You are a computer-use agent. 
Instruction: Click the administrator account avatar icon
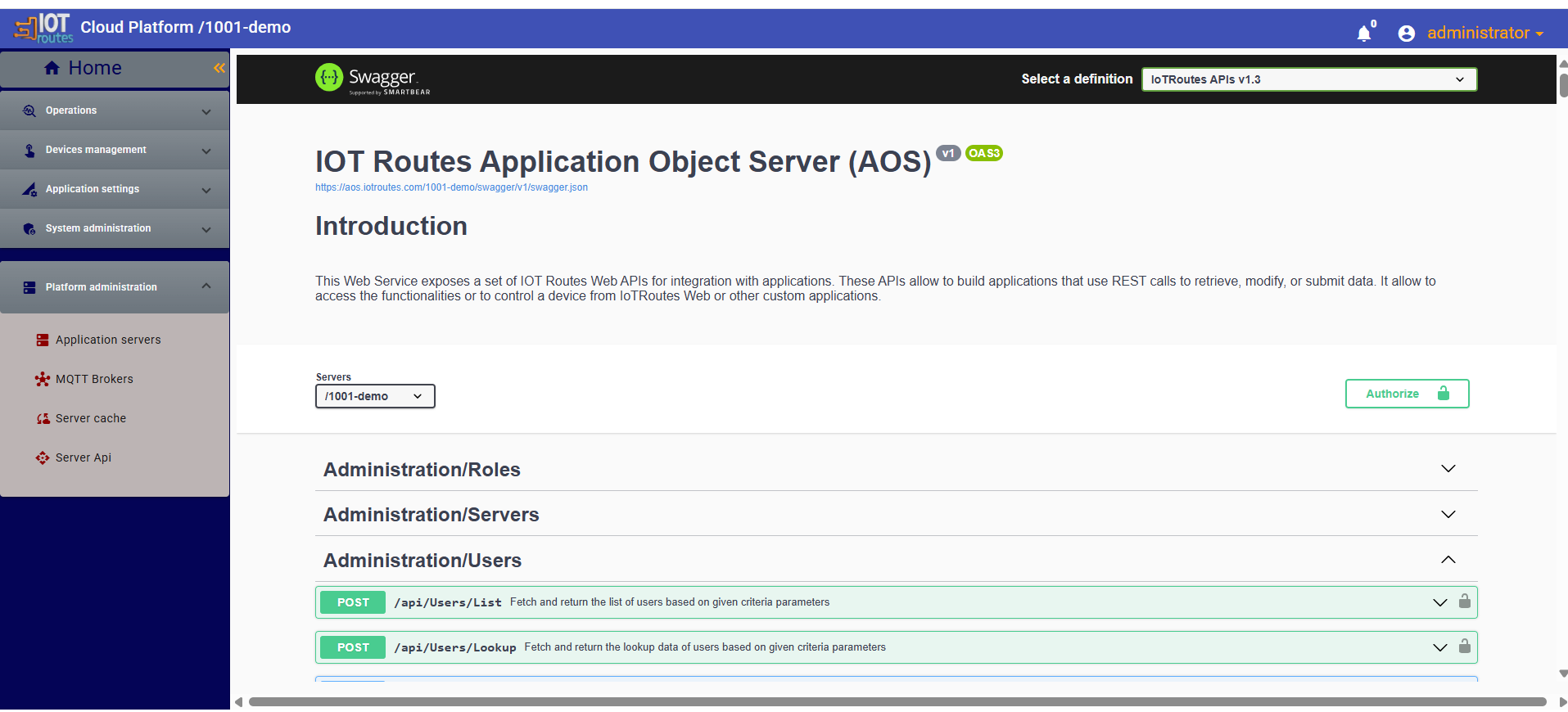click(1406, 34)
